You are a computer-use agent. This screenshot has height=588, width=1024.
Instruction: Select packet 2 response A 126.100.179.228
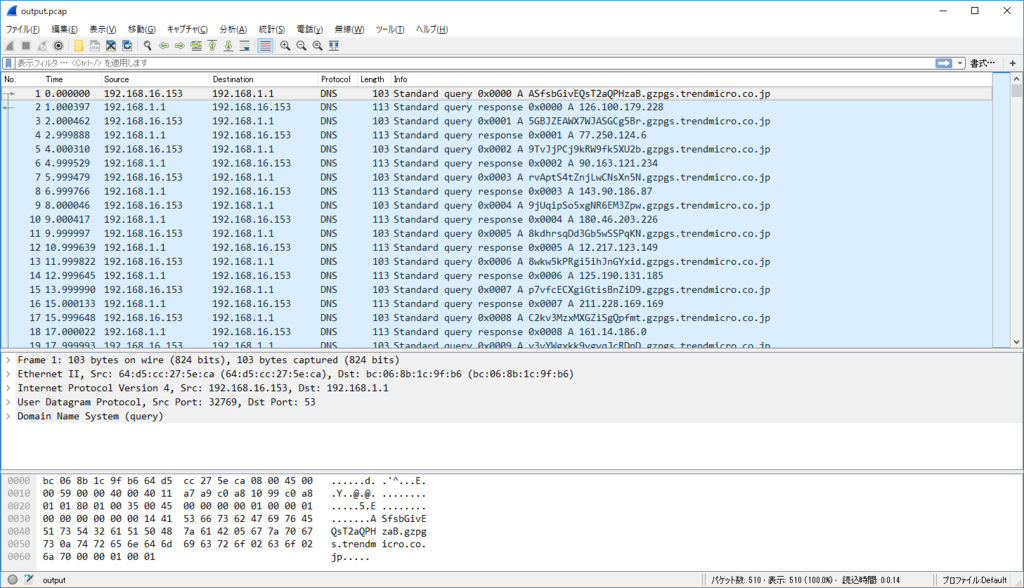496,107
